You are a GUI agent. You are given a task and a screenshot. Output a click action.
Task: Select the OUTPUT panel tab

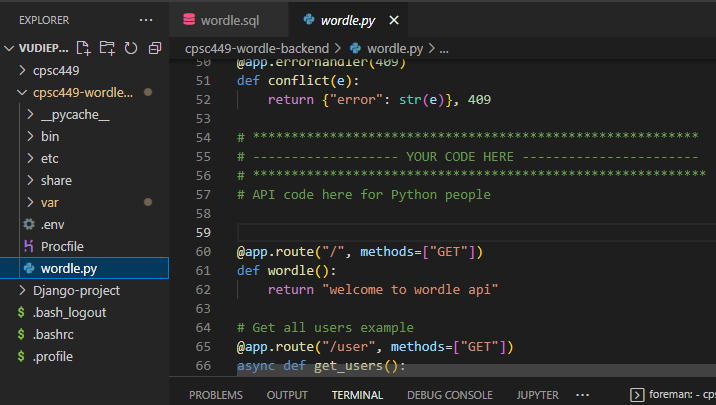coord(287,395)
